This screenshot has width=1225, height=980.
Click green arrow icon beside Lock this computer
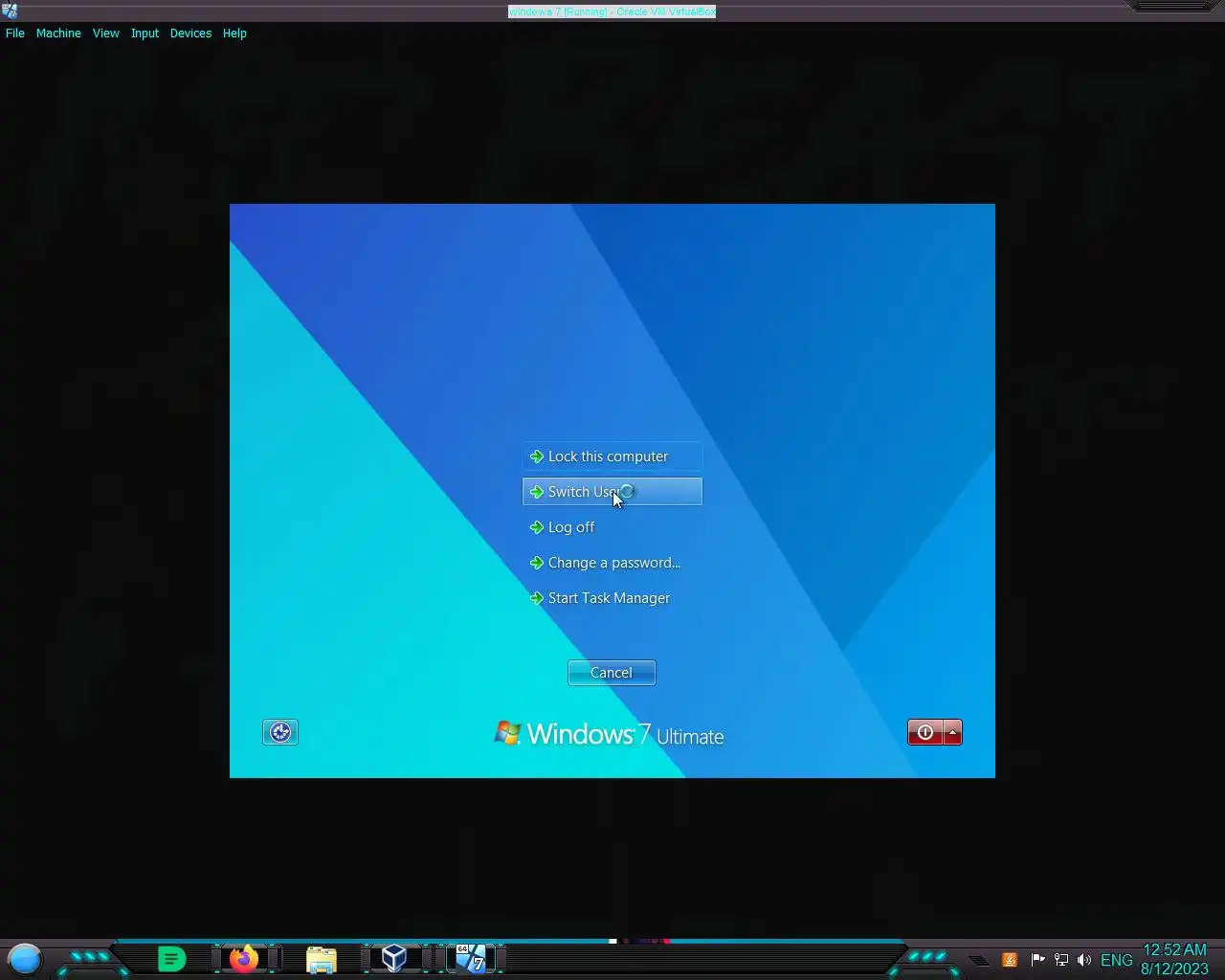pos(536,457)
